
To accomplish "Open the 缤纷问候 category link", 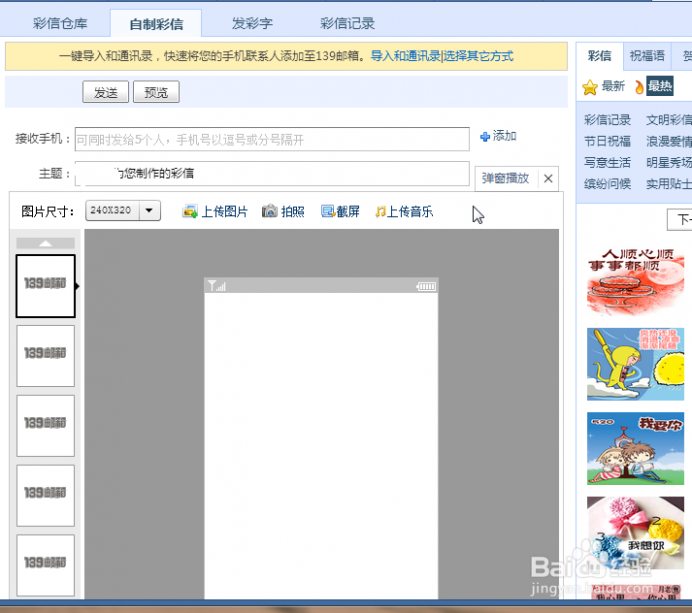I will [x=607, y=184].
